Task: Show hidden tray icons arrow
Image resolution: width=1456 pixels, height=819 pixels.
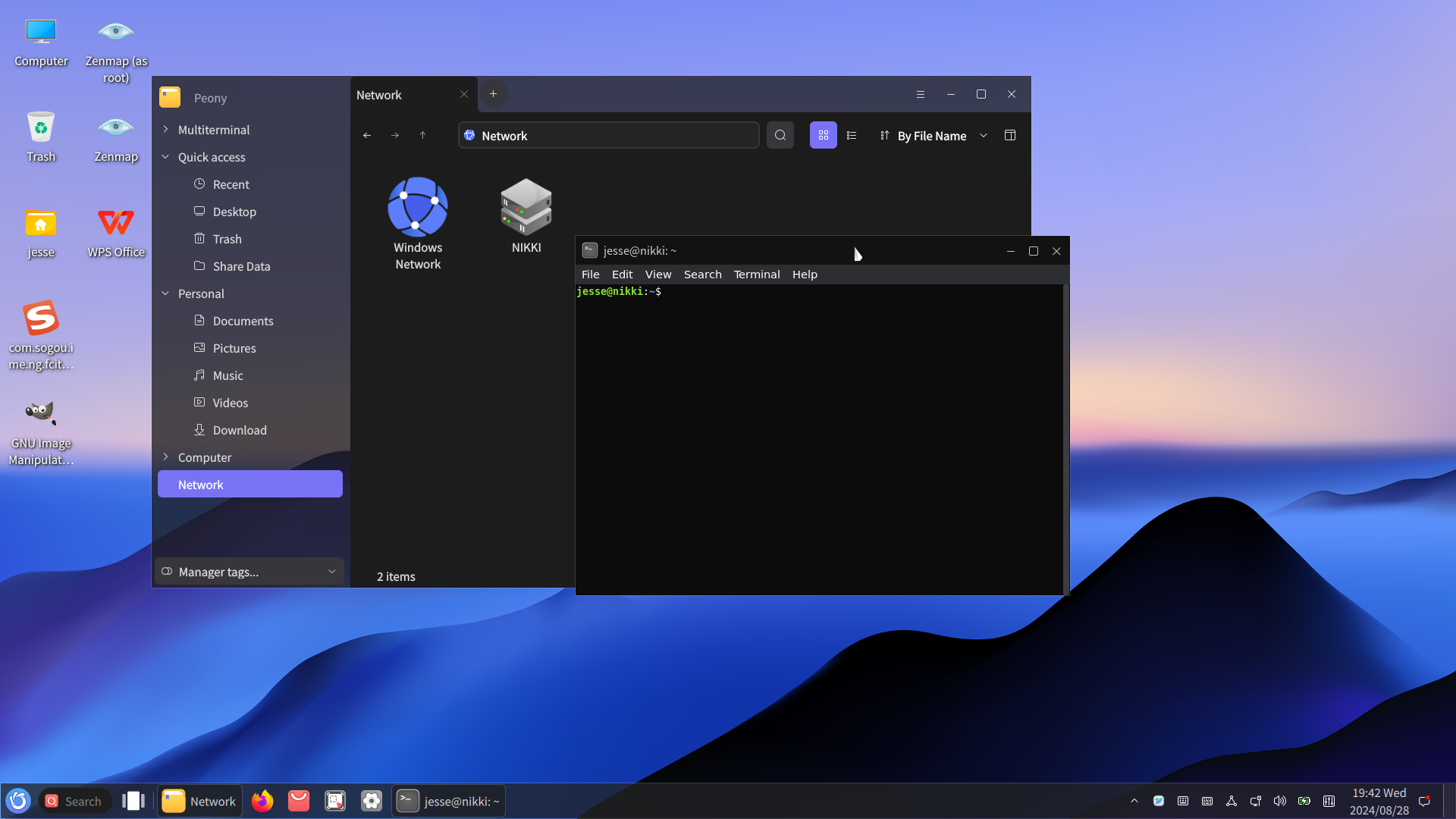Action: tap(1134, 801)
